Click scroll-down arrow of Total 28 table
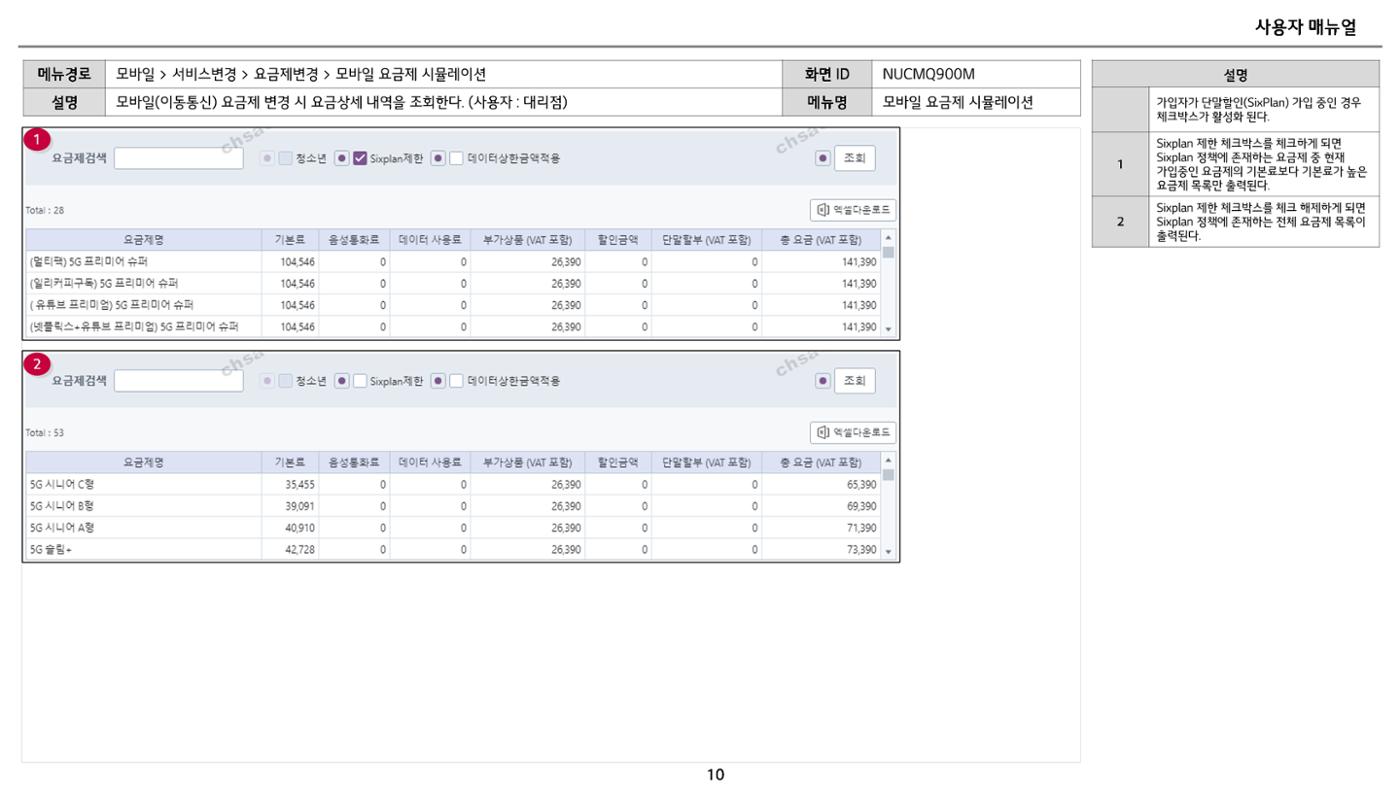 click(888, 329)
